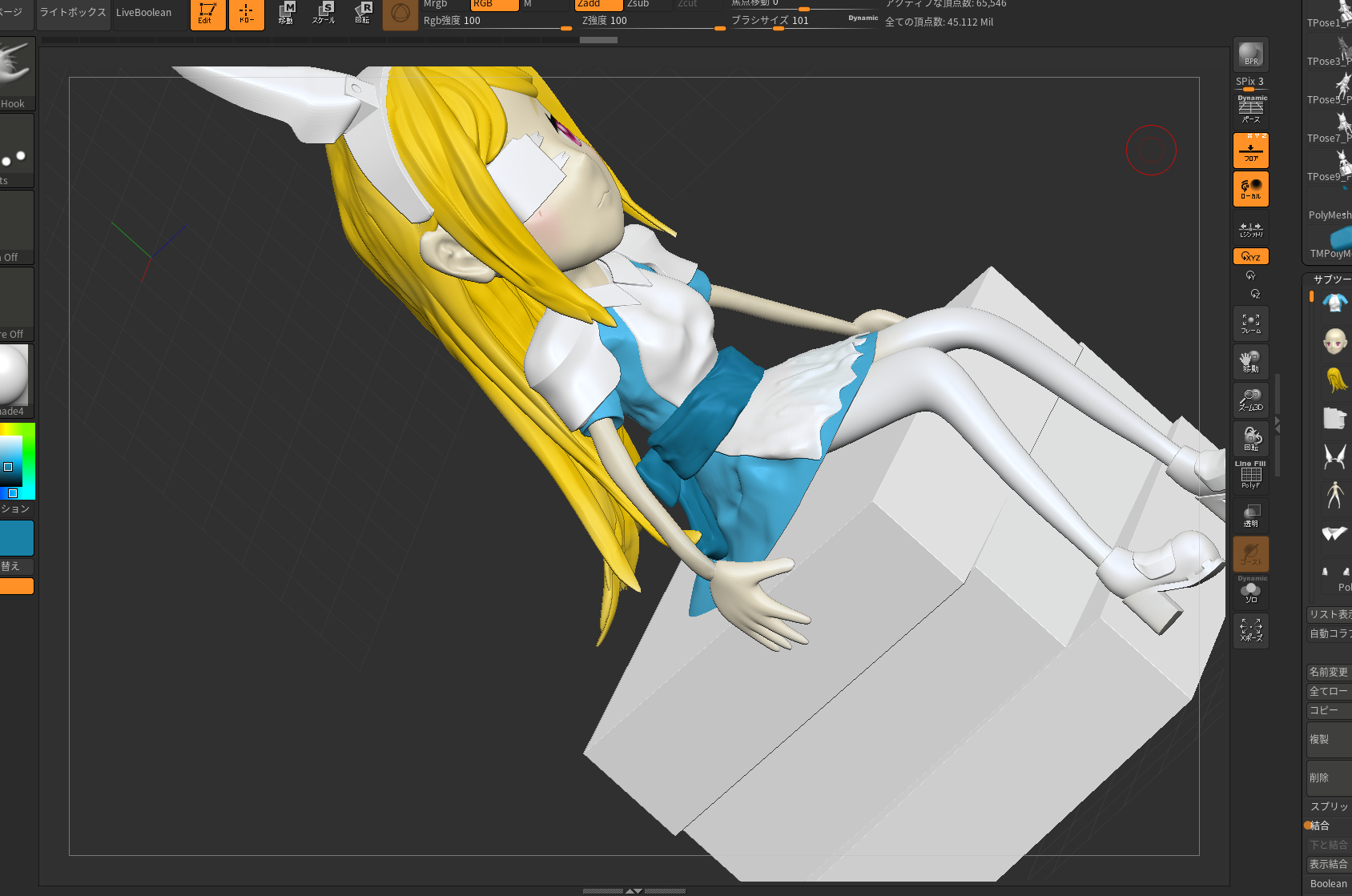This screenshot has width=1352, height=896.
Task: Select RGB channel button
Action: click(x=494, y=4)
